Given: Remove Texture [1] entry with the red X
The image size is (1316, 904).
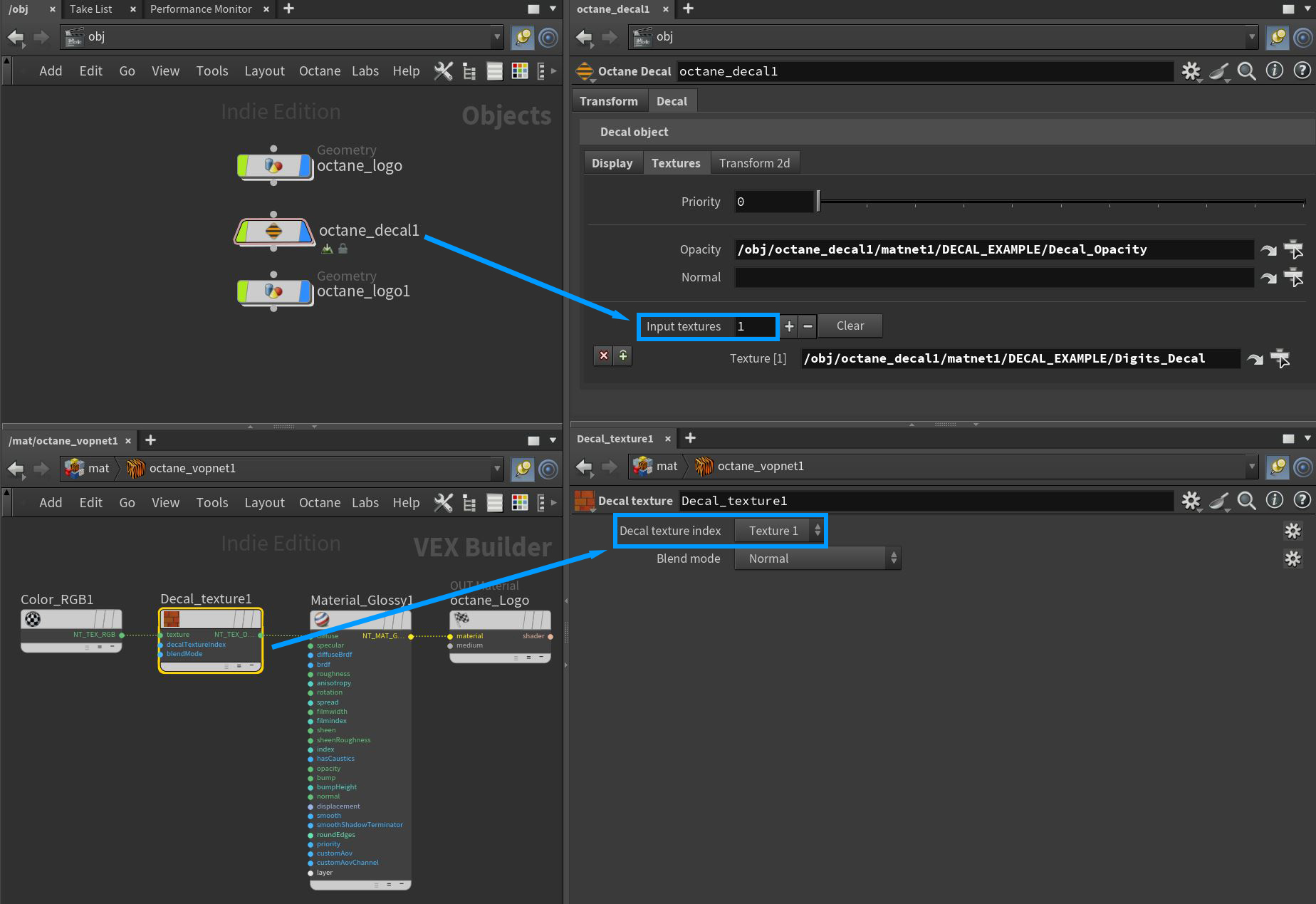Looking at the screenshot, I should click(x=603, y=355).
